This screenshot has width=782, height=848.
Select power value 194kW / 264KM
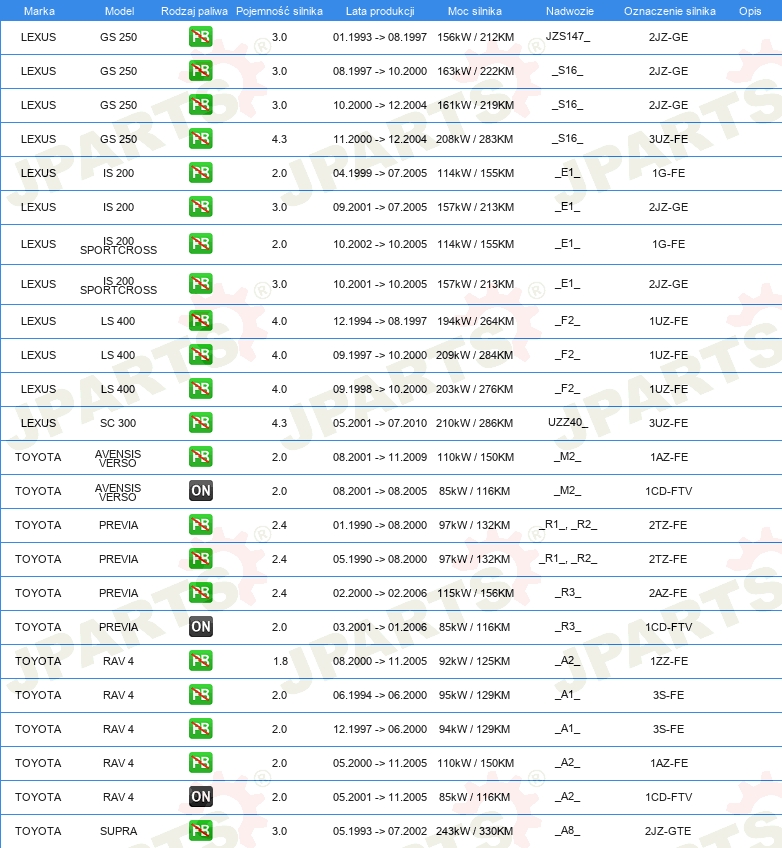(x=475, y=321)
